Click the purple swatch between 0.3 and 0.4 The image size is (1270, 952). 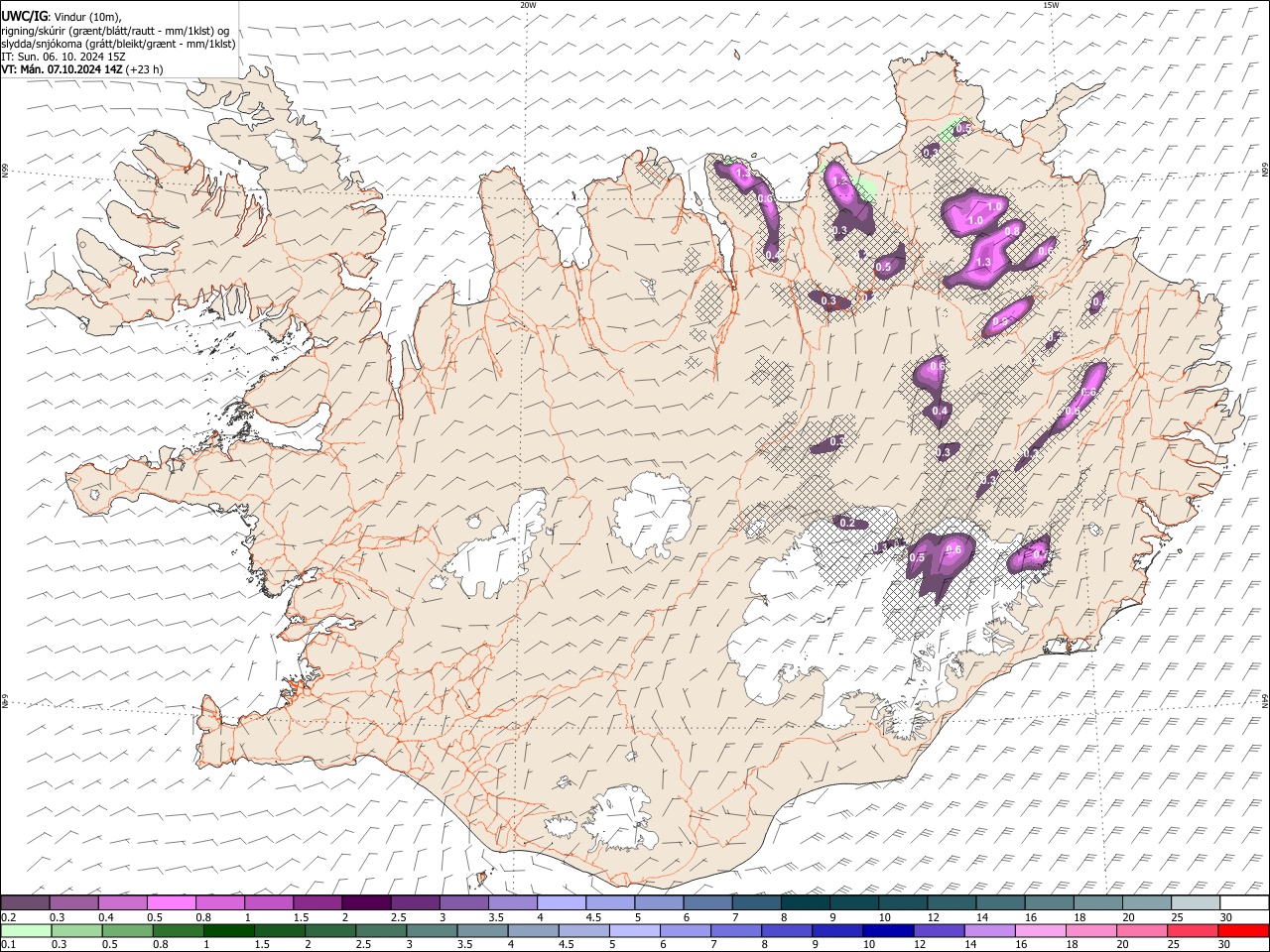click(x=73, y=902)
